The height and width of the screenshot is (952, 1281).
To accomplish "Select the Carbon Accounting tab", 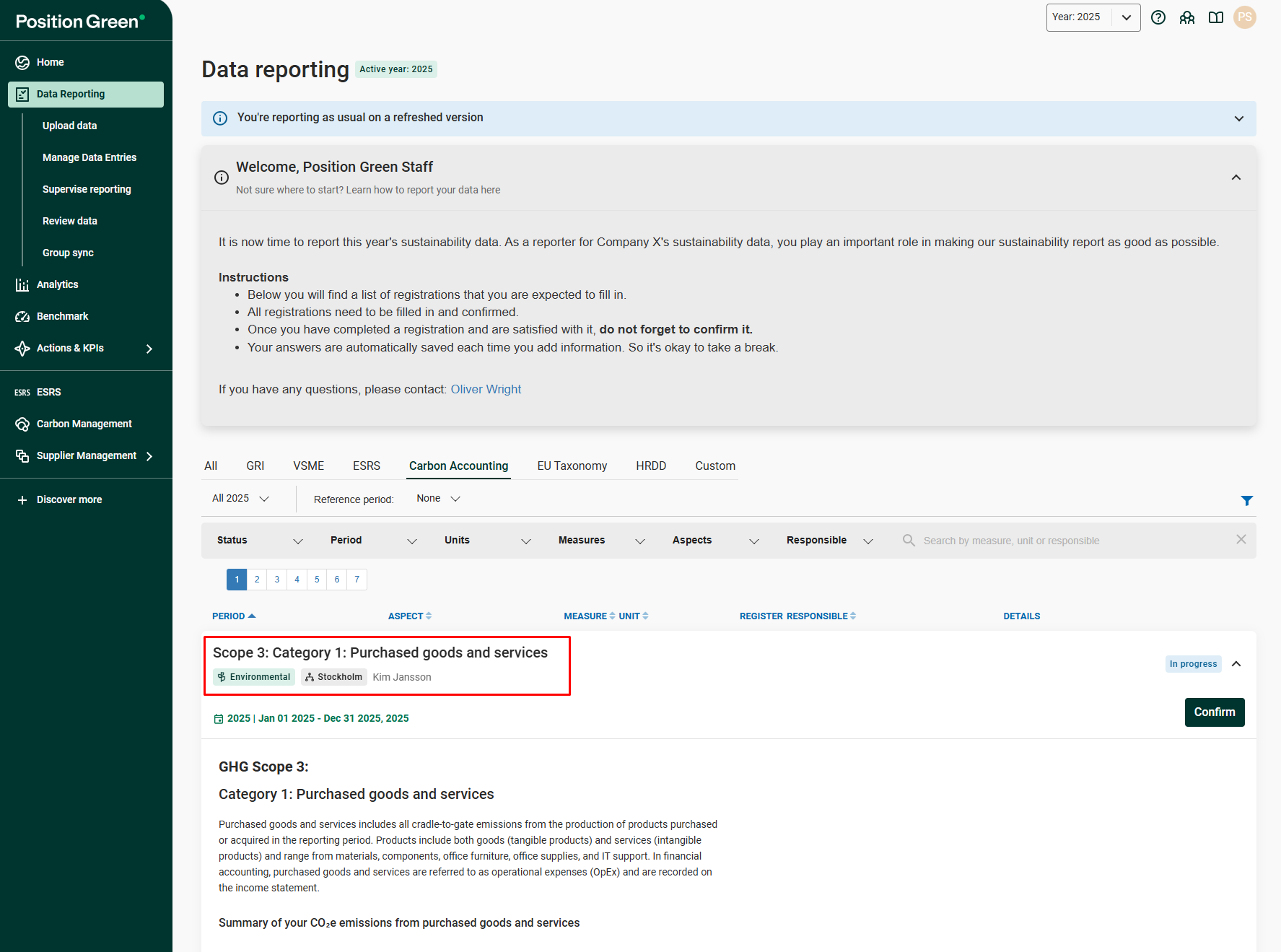I will [459, 466].
